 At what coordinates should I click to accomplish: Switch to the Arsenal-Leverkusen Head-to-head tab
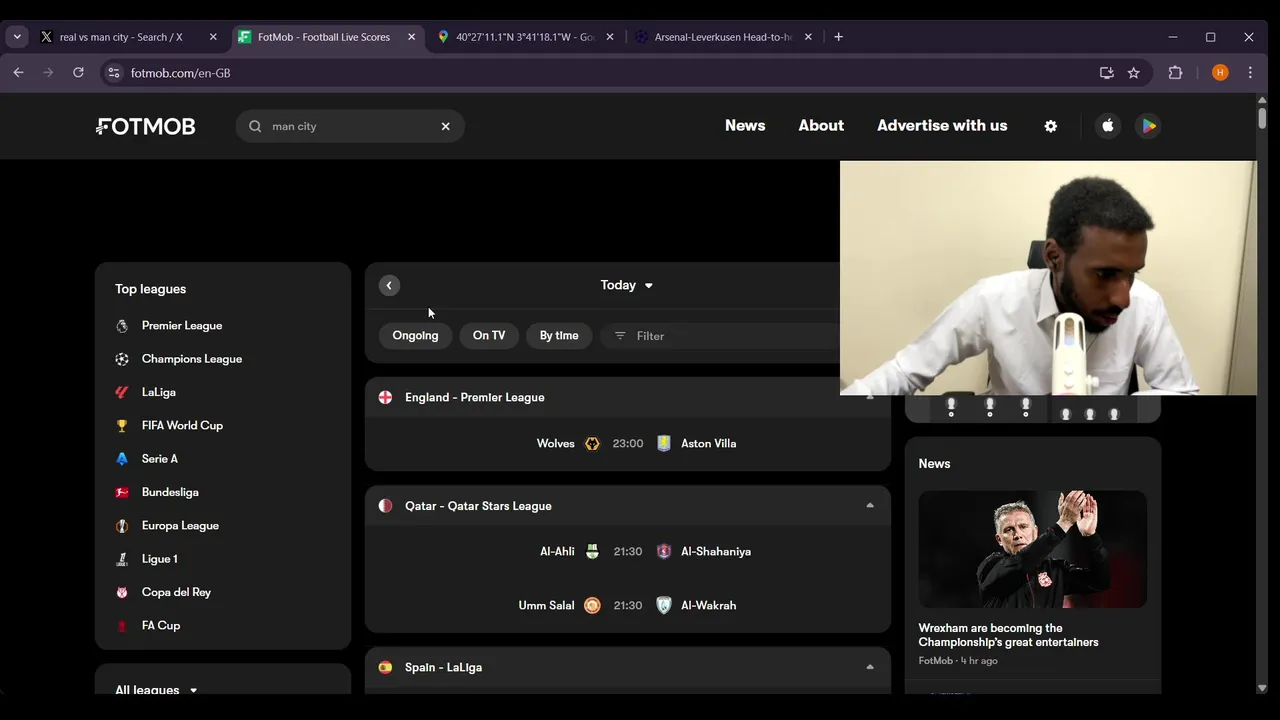point(722,37)
